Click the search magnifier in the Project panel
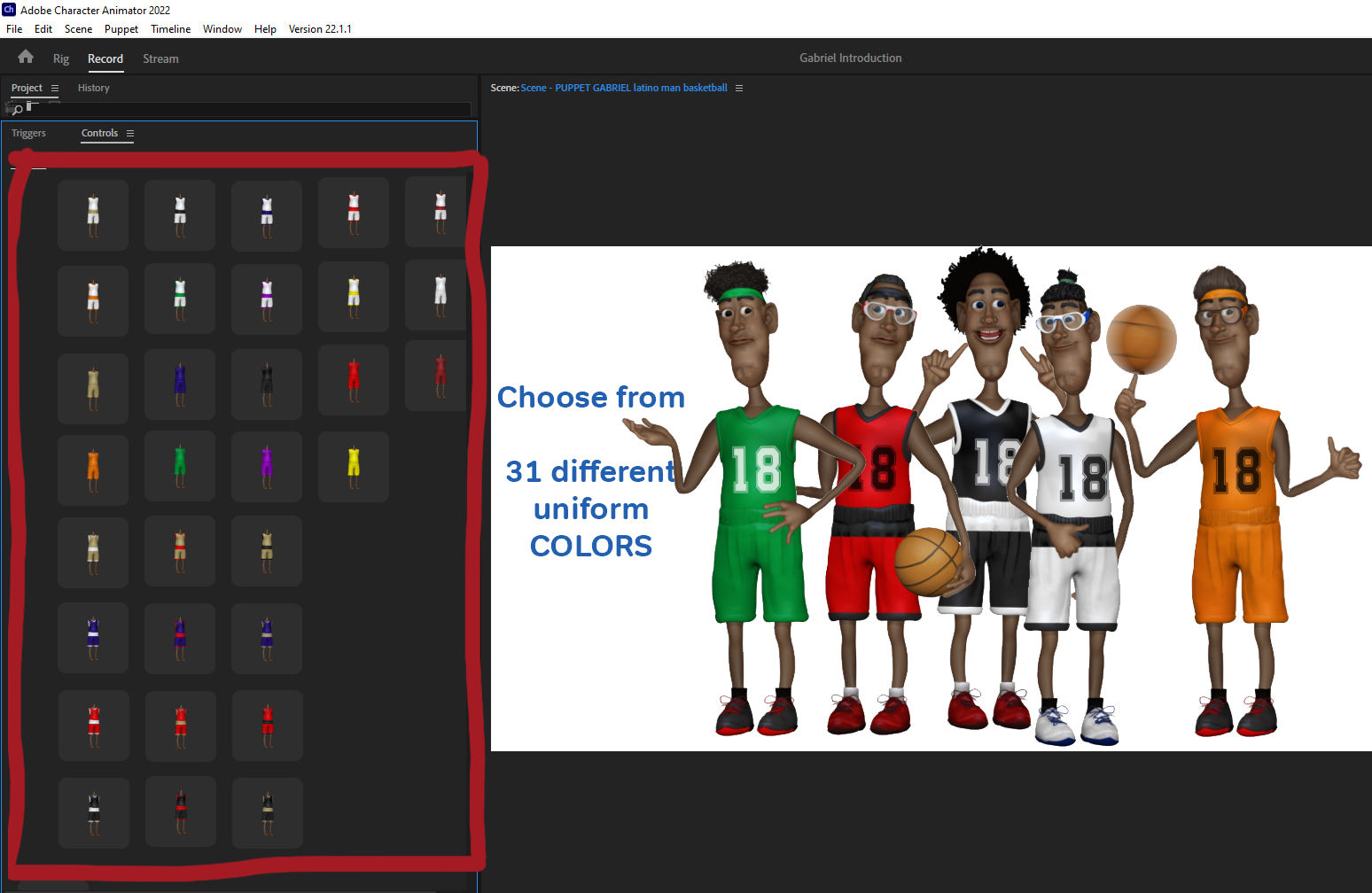1372x893 pixels. (x=16, y=109)
